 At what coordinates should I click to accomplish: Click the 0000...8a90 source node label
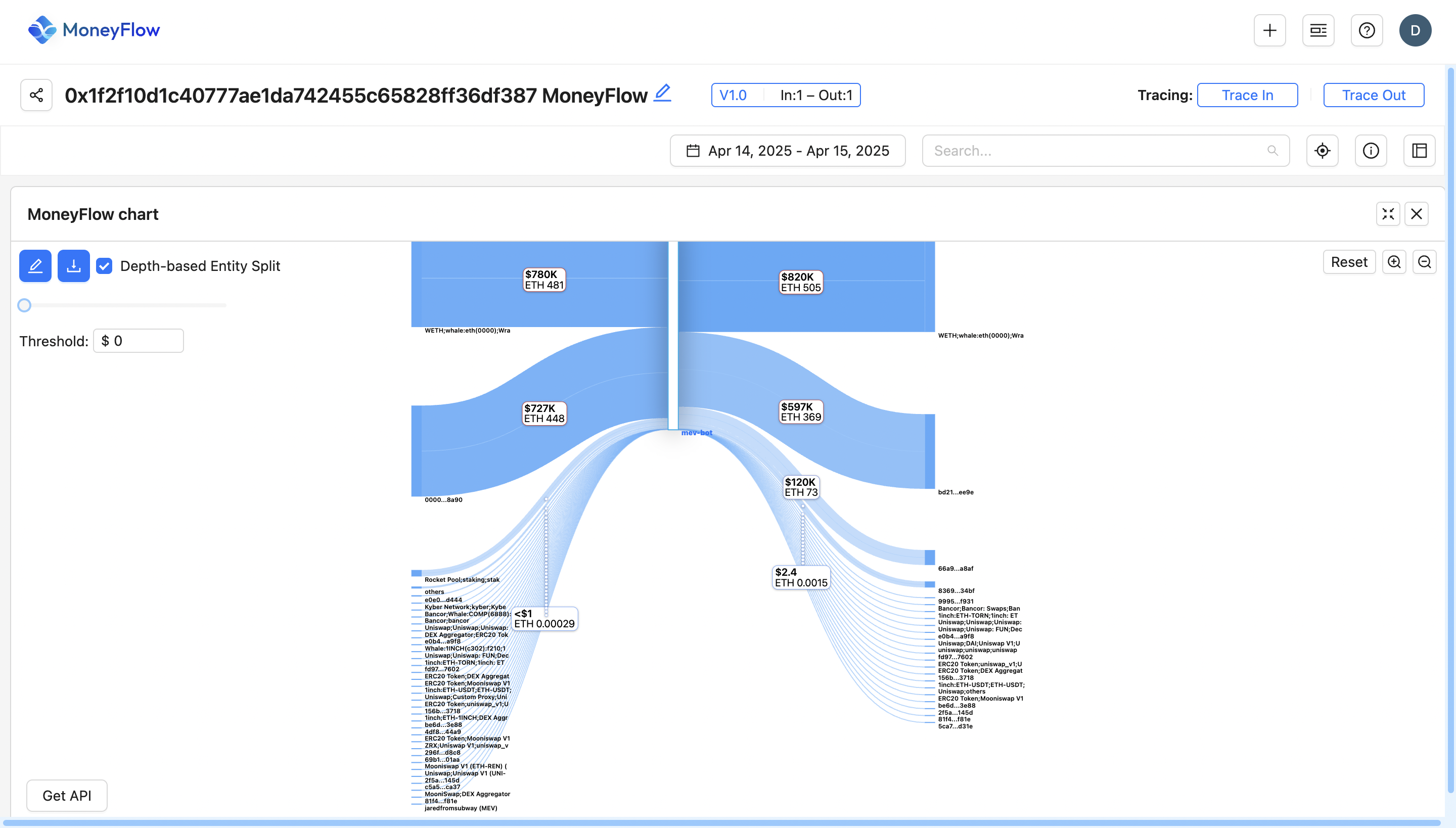[443, 500]
